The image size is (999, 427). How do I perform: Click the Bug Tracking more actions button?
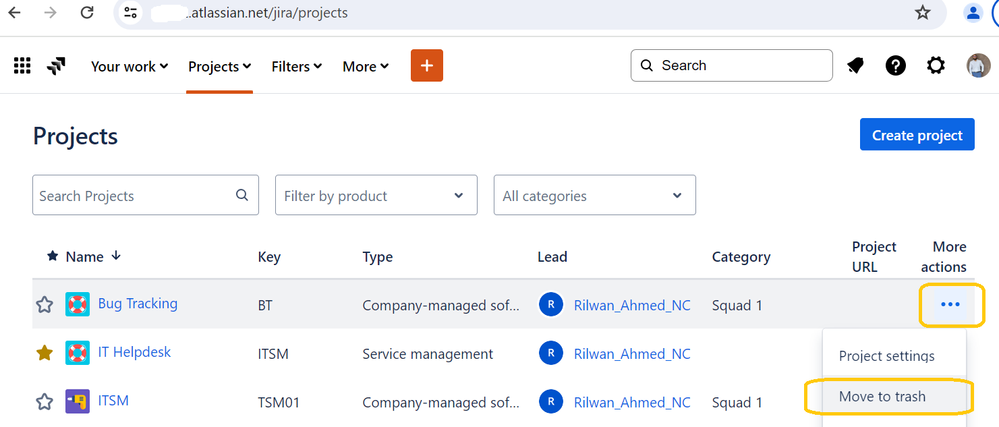(x=950, y=304)
